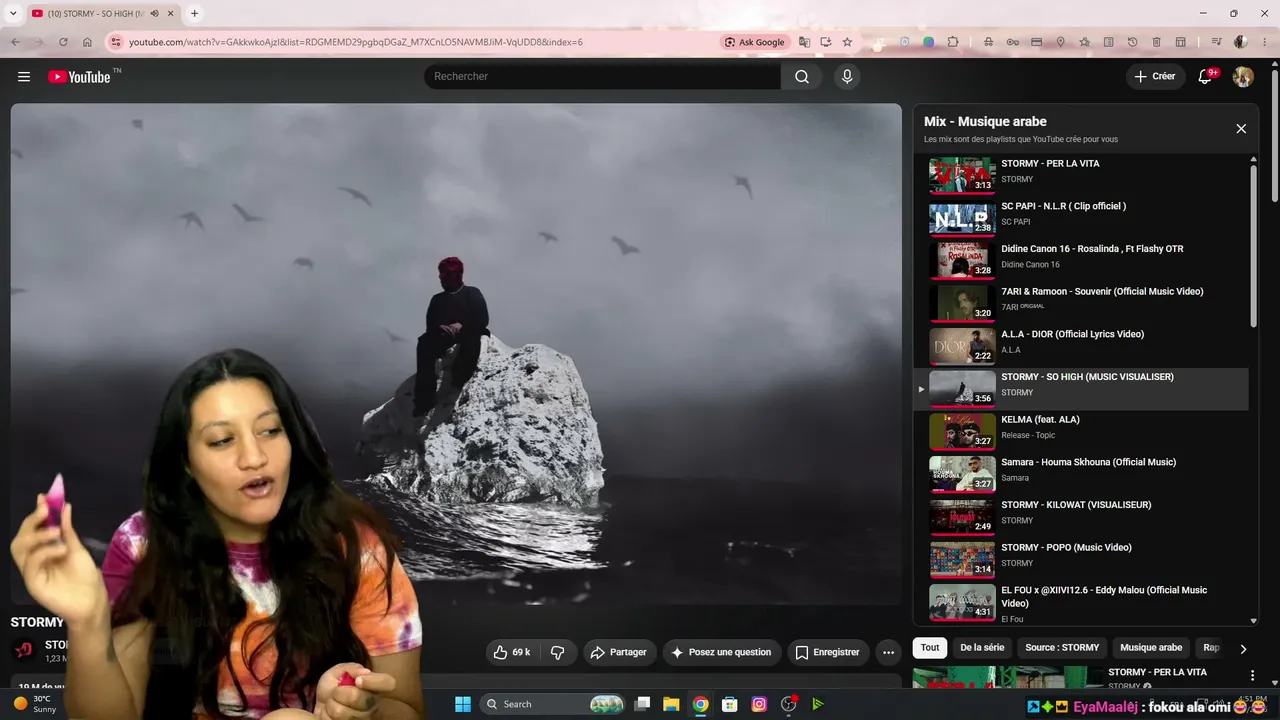1280x720 pixels.
Task: Open the Windows Start menu
Action: 463,704
